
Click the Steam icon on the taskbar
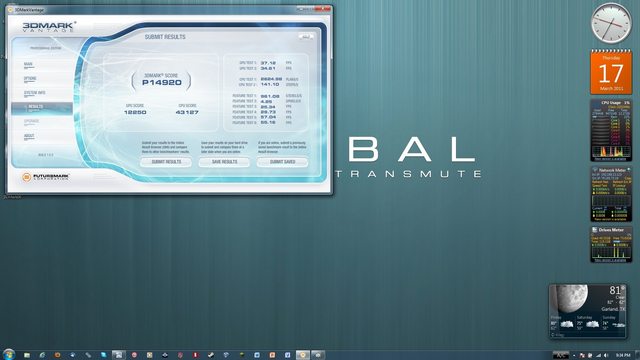click(210, 355)
